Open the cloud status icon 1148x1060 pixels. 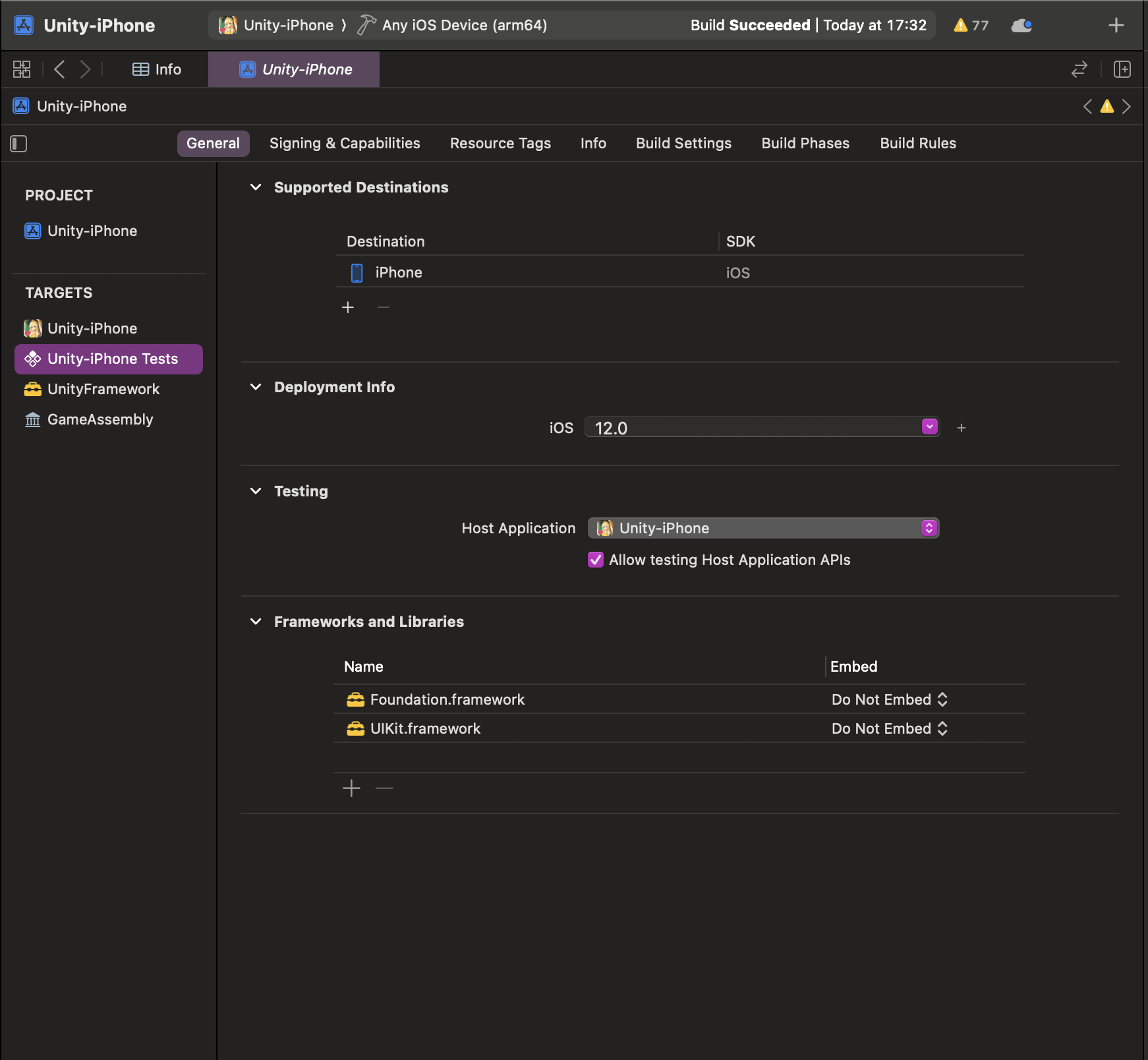click(x=1021, y=25)
